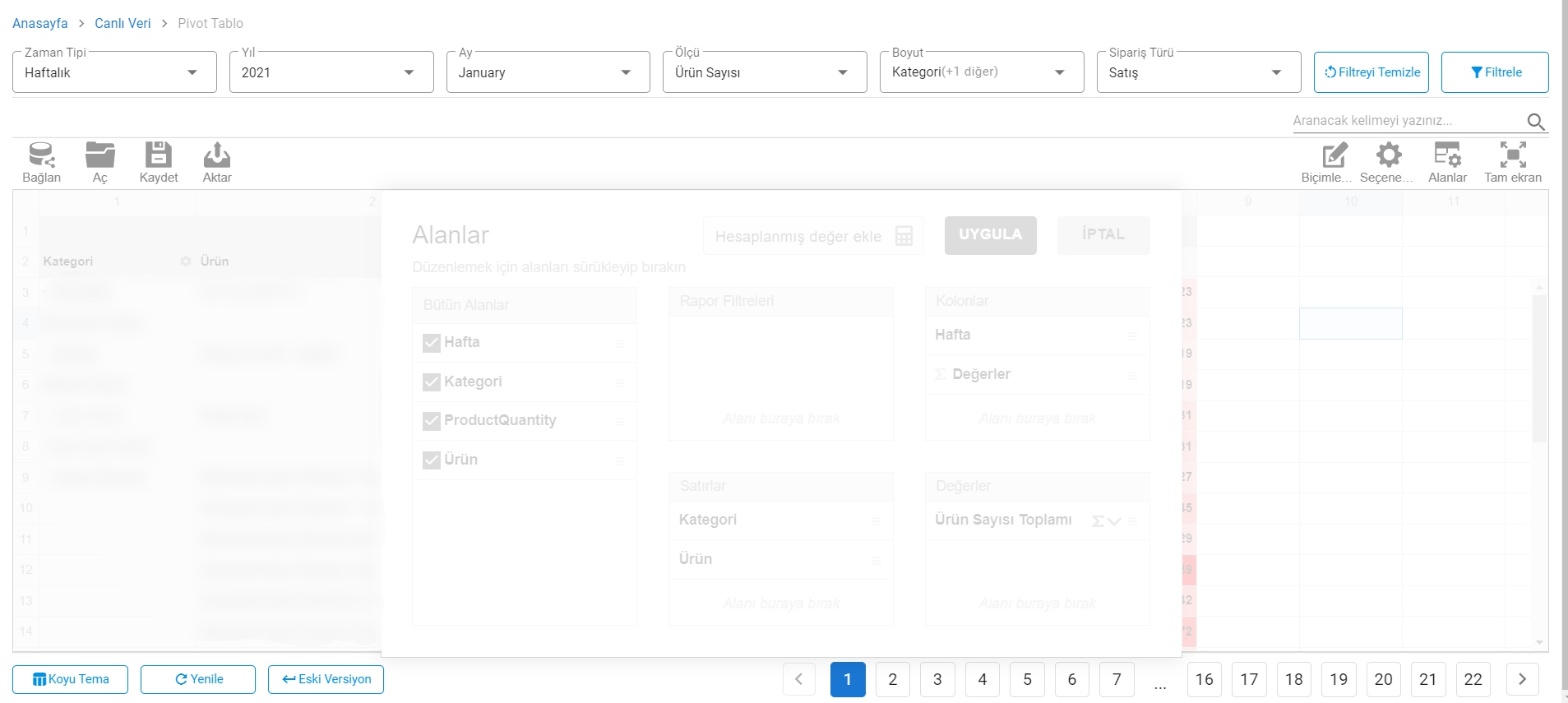Go to page 7

coord(1117,679)
